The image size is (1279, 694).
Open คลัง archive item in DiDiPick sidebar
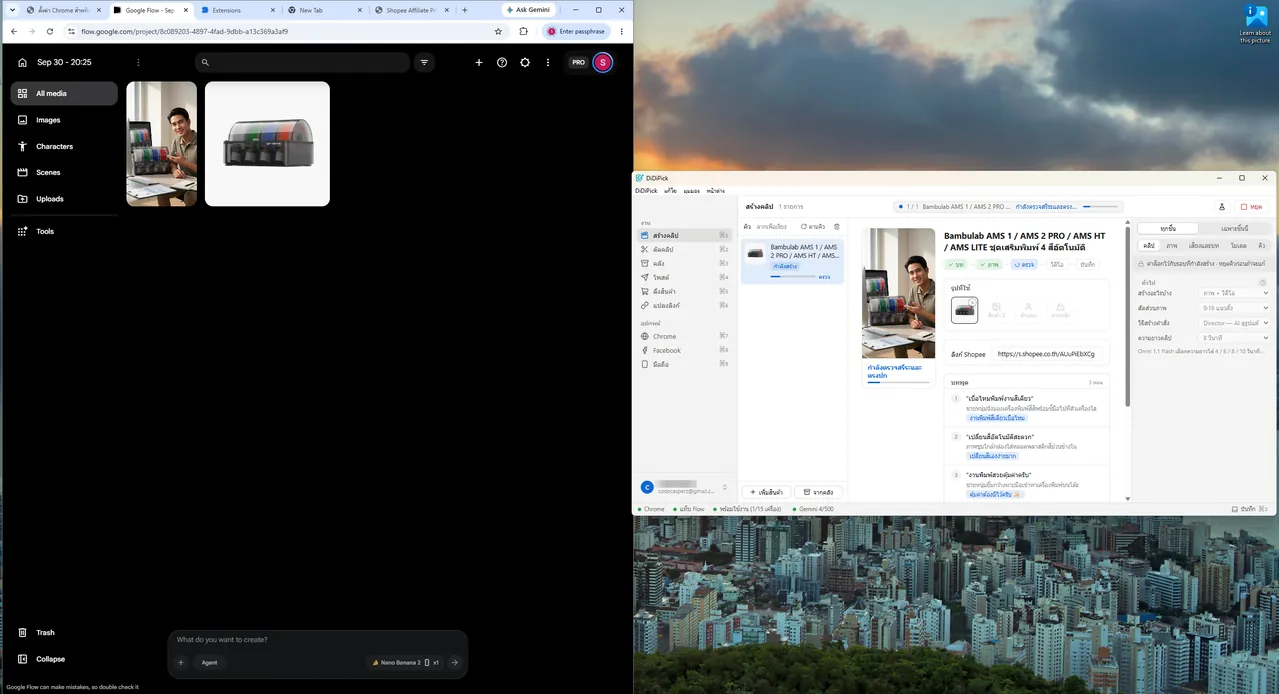click(x=687, y=263)
